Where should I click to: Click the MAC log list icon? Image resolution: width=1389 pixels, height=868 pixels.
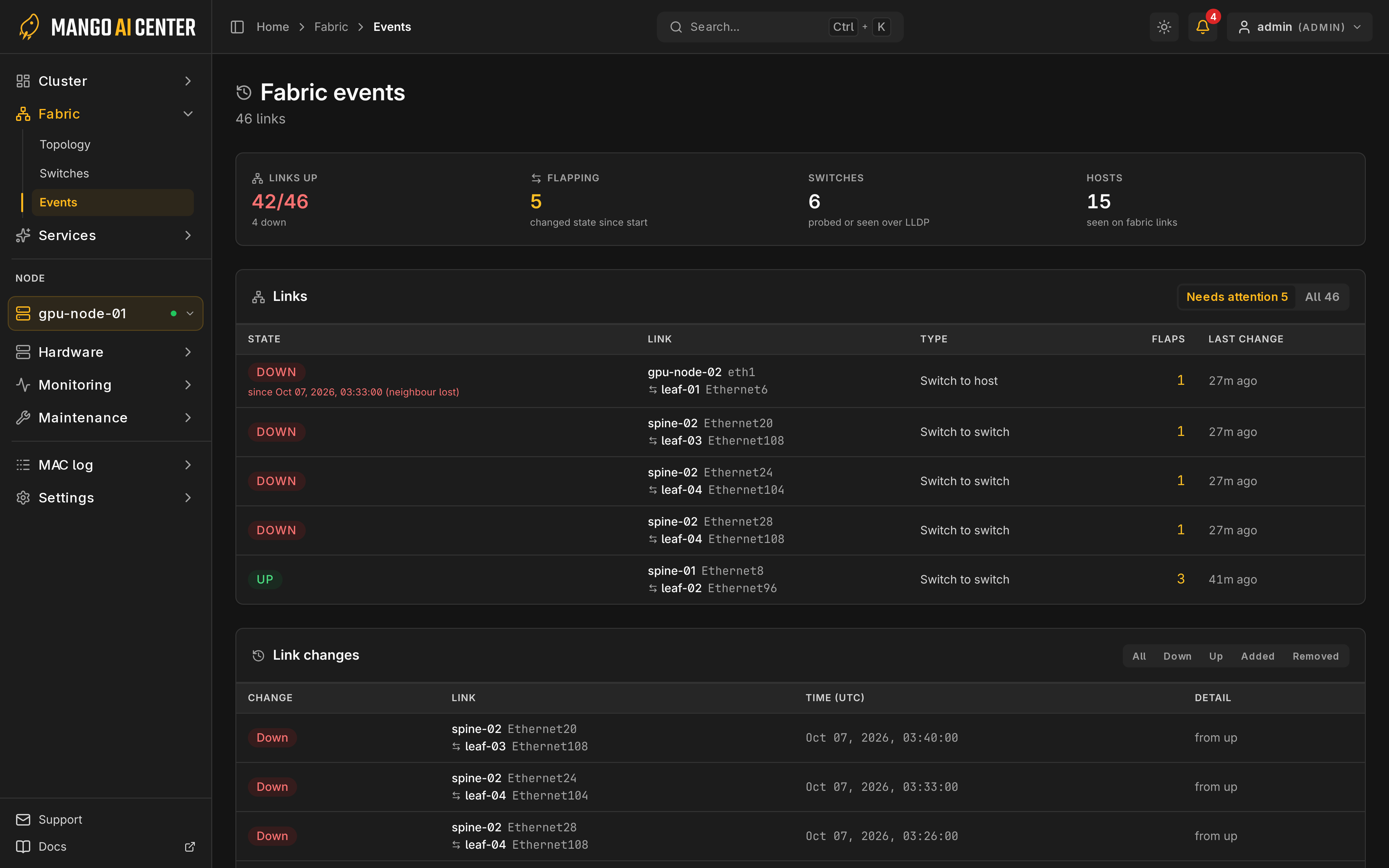point(23,465)
